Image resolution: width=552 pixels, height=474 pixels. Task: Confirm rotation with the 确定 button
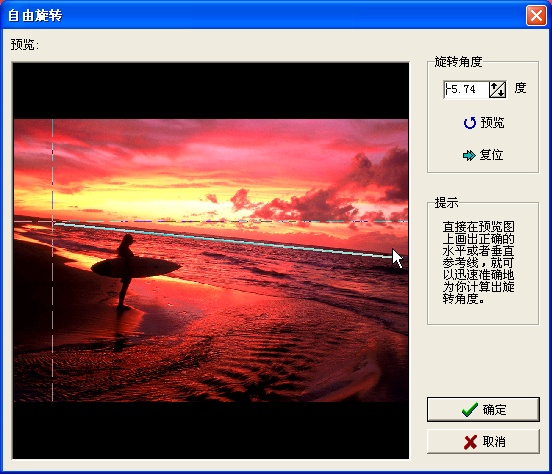coord(483,410)
